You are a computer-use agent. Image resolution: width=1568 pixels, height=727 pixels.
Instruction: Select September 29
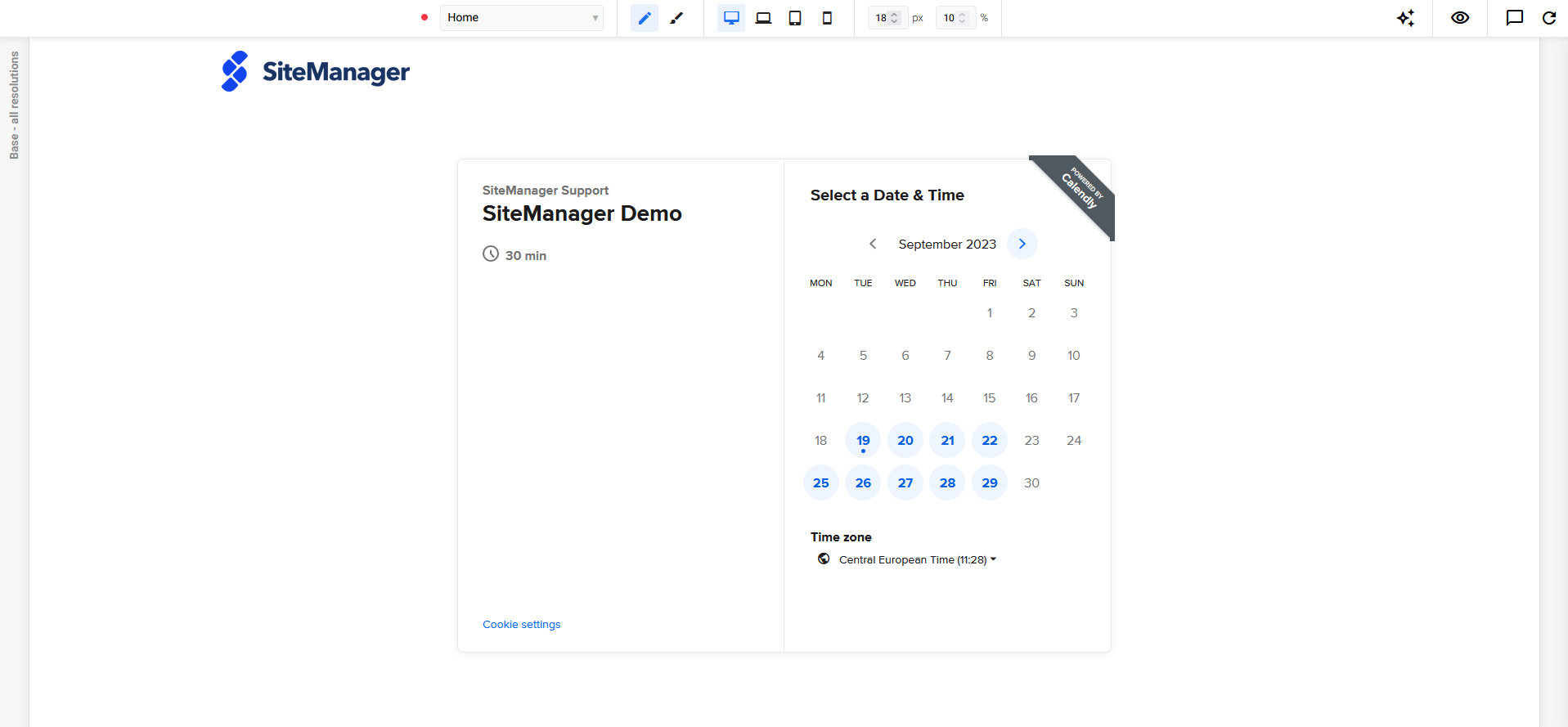[990, 483]
